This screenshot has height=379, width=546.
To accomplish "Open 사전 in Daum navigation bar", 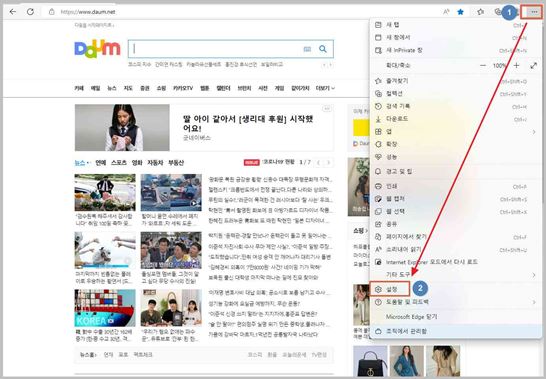I will [x=263, y=88].
